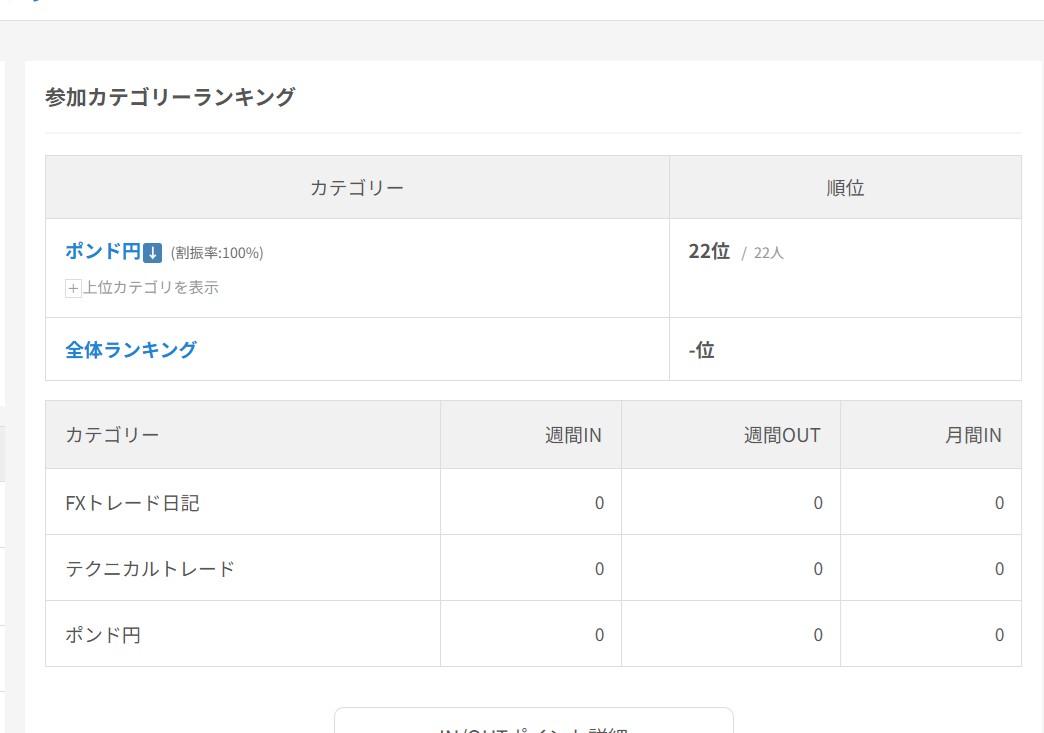This screenshot has width=1044, height=733.
Task: Click the 順位 column header
Action: 845,188
